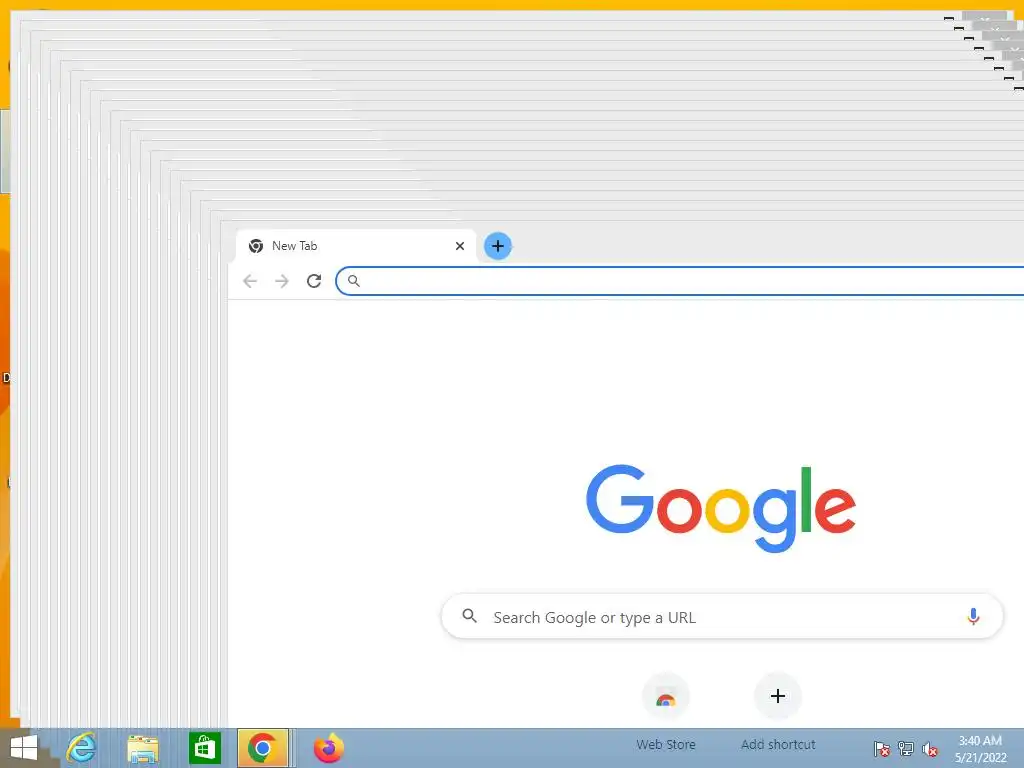This screenshot has width=1024, height=768.
Task: Click the Add shortcut plus tile
Action: pyautogui.click(x=778, y=696)
